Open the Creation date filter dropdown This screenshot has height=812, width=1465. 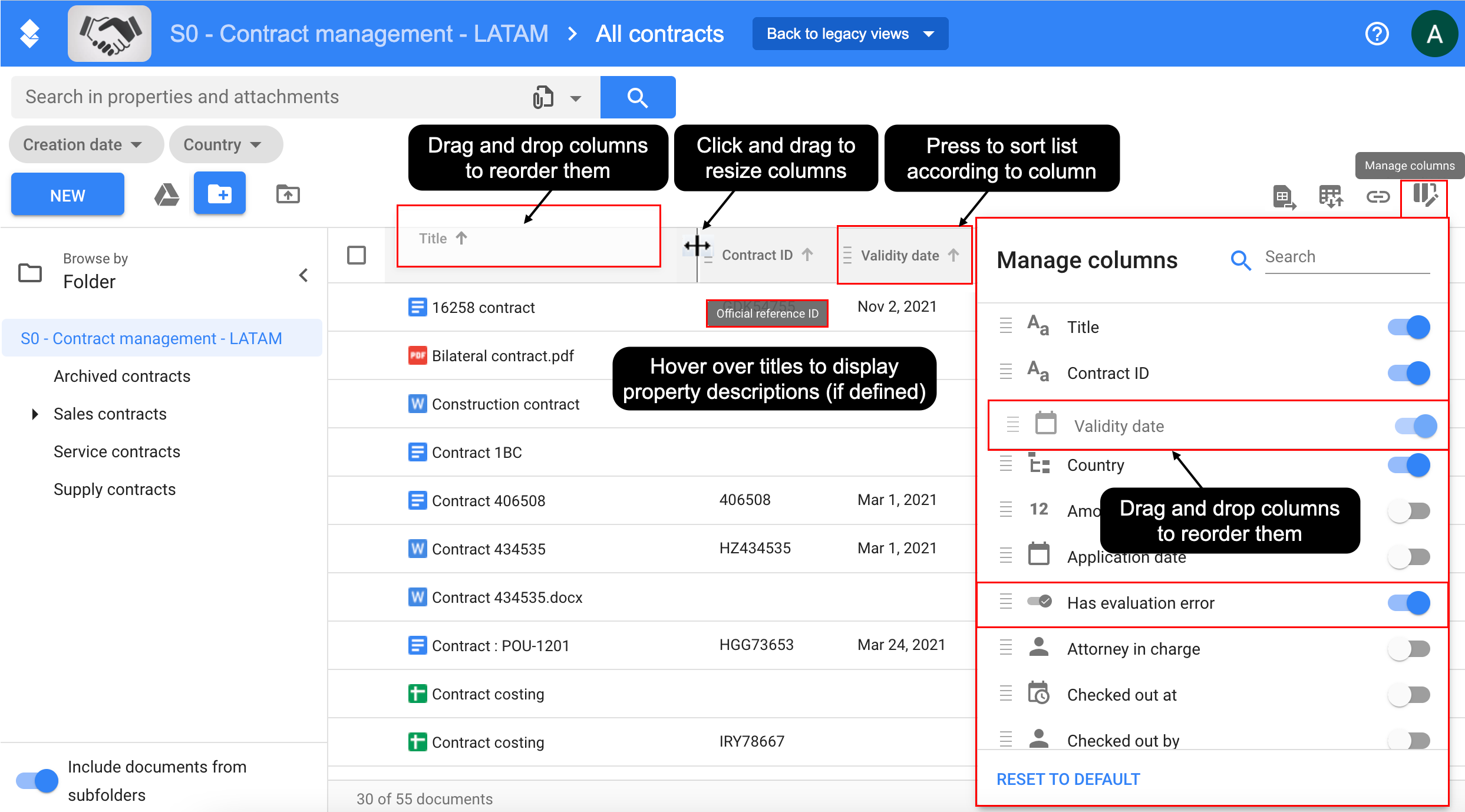86,144
